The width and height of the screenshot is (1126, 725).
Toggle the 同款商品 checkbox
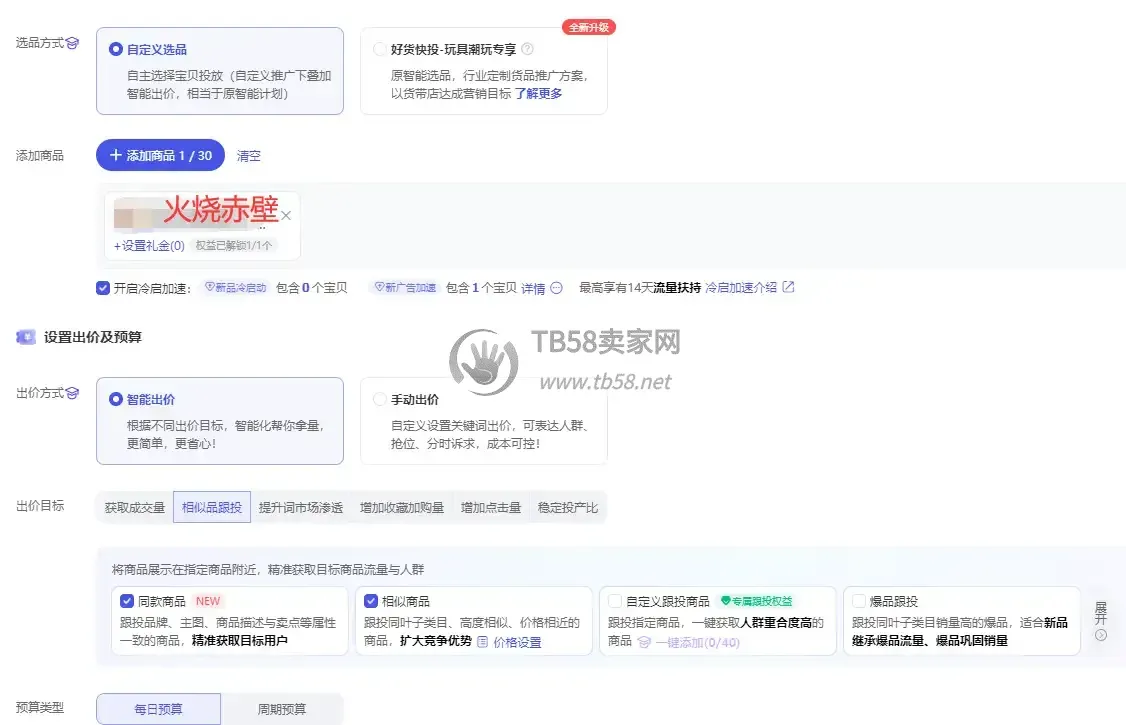[x=127, y=601]
